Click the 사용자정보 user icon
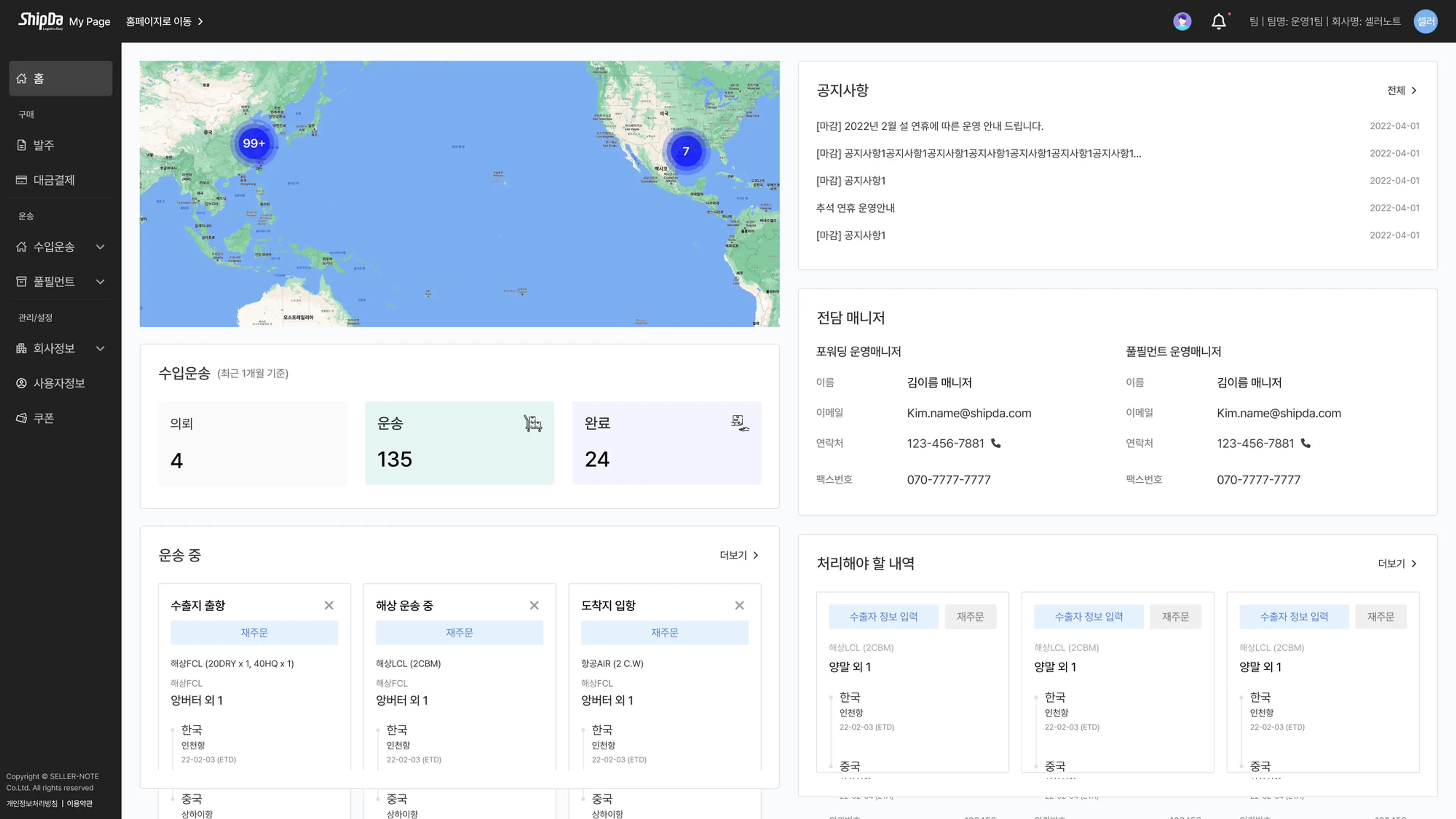Image resolution: width=1456 pixels, height=819 pixels. point(22,383)
